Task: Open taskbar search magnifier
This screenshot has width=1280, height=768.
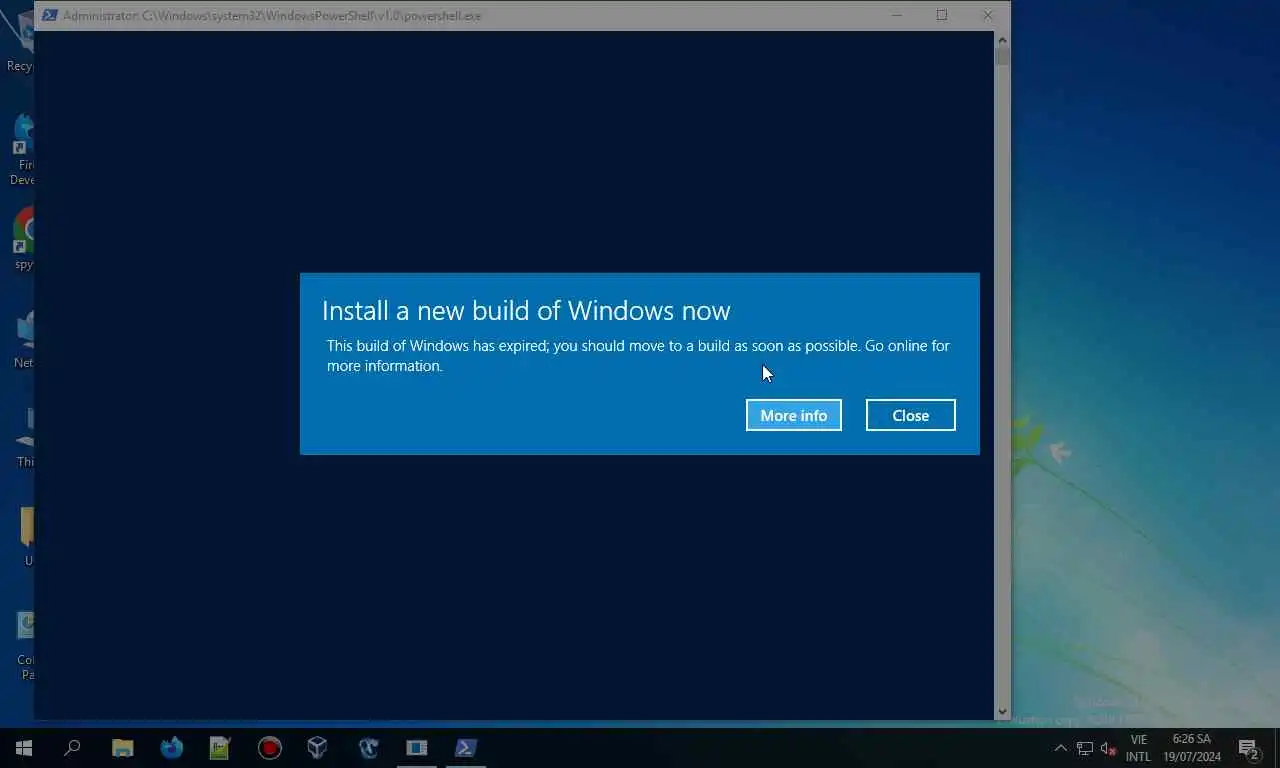Action: pos(72,747)
